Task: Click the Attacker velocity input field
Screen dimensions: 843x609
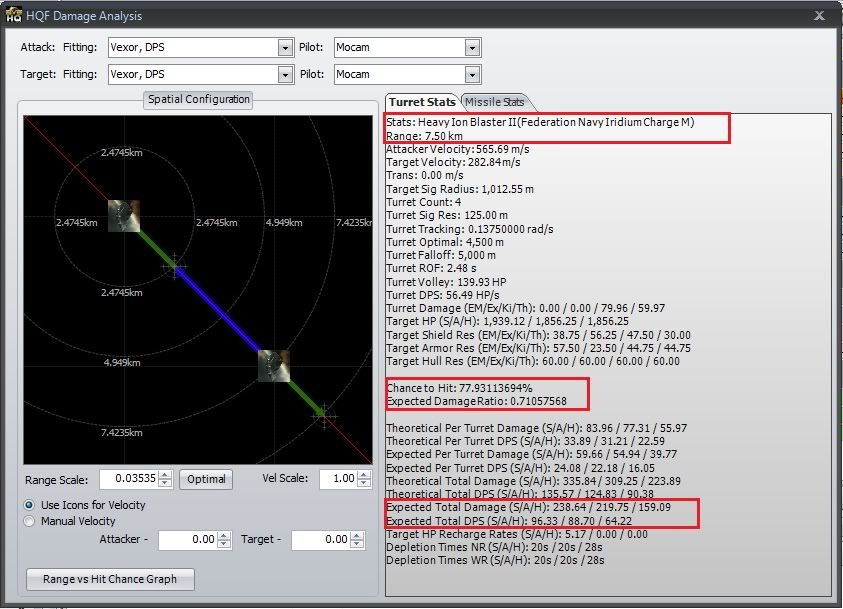Action: click(x=188, y=540)
